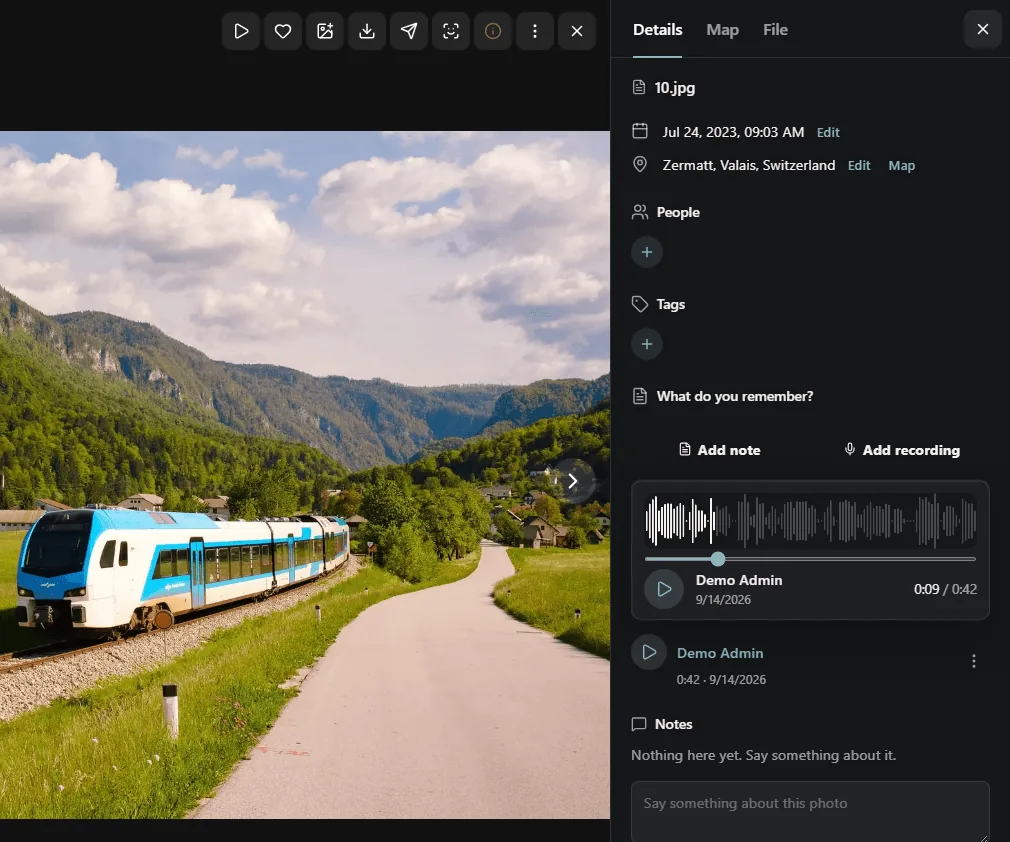Image resolution: width=1010 pixels, height=842 pixels.
Task: Add a person with the plus button
Action: [x=647, y=252]
